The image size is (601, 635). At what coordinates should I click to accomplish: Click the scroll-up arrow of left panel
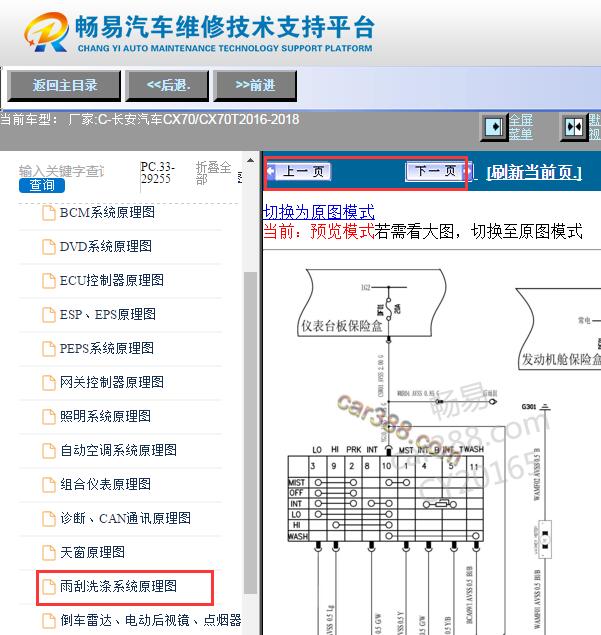(250, 160)
